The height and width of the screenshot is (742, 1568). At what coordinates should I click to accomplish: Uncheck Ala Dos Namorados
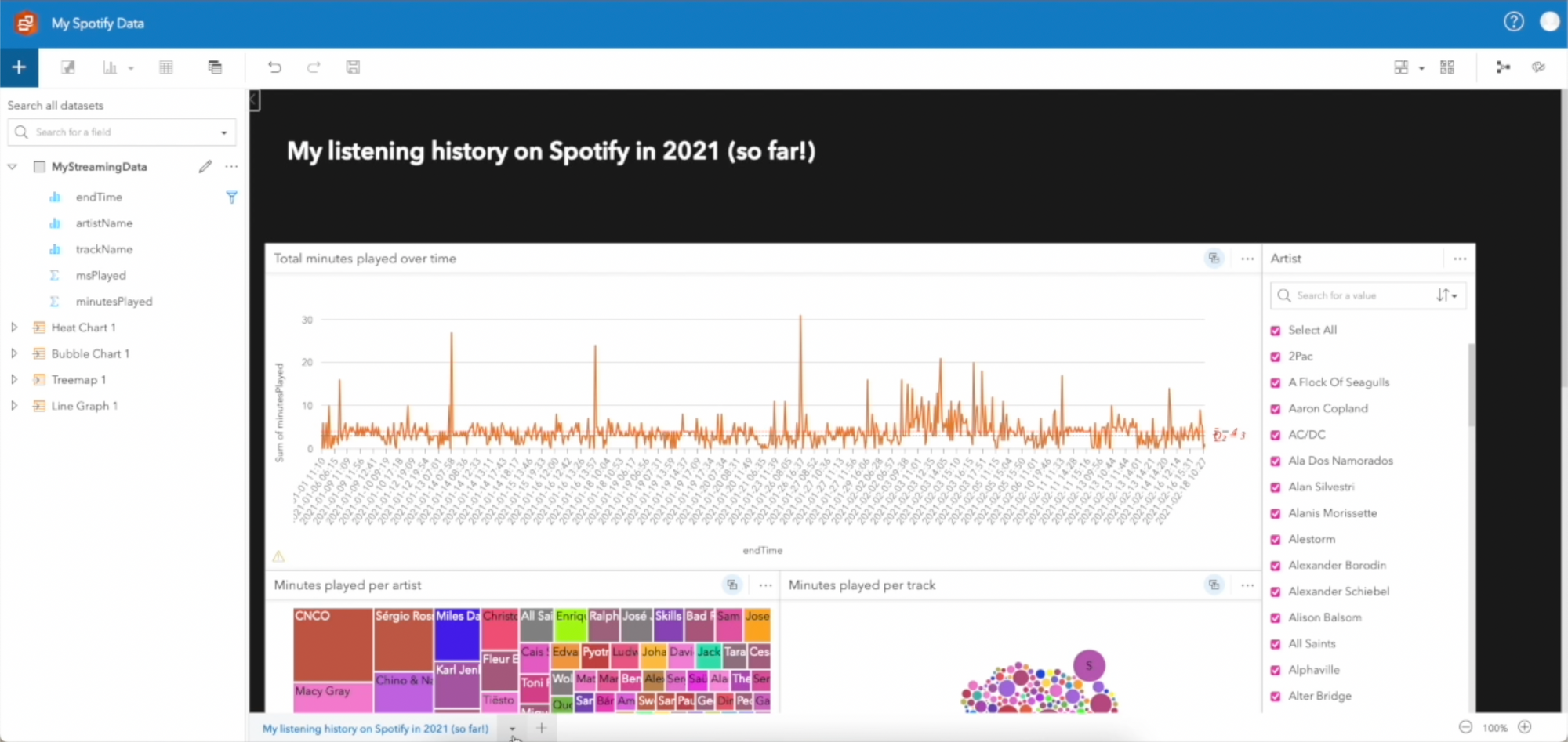(1276, 461)
